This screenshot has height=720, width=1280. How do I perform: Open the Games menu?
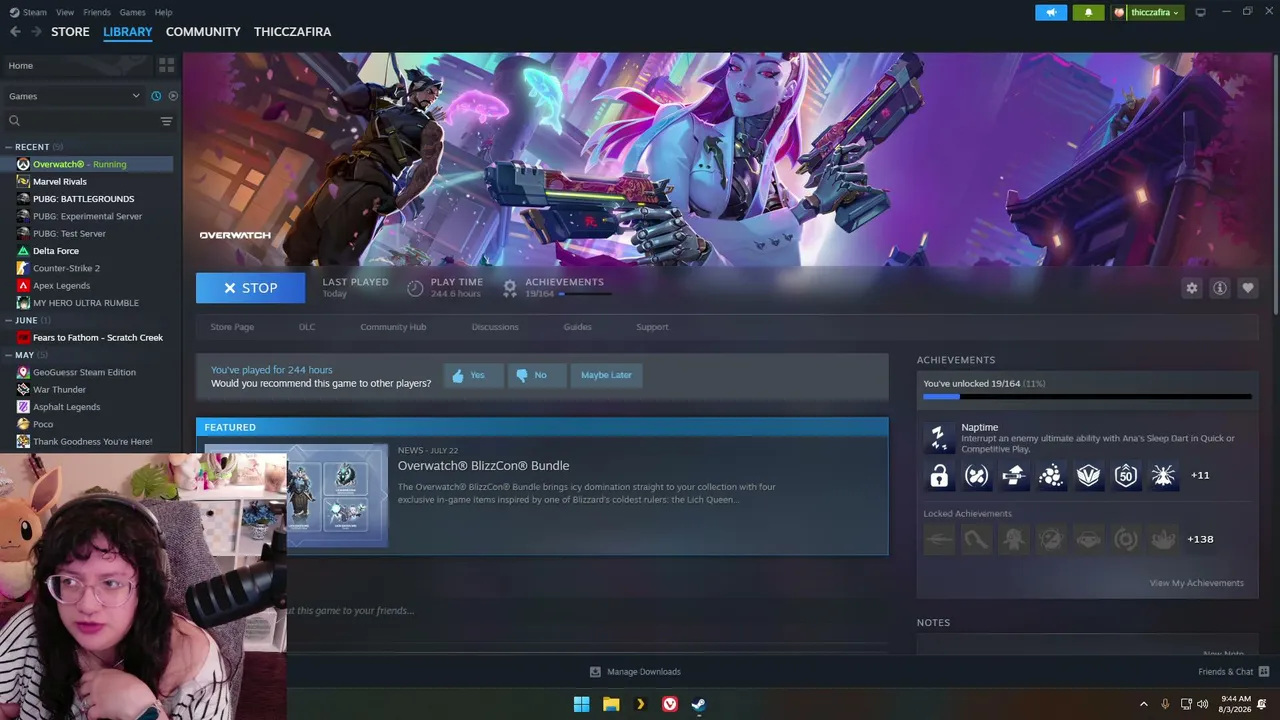[132, 12]
